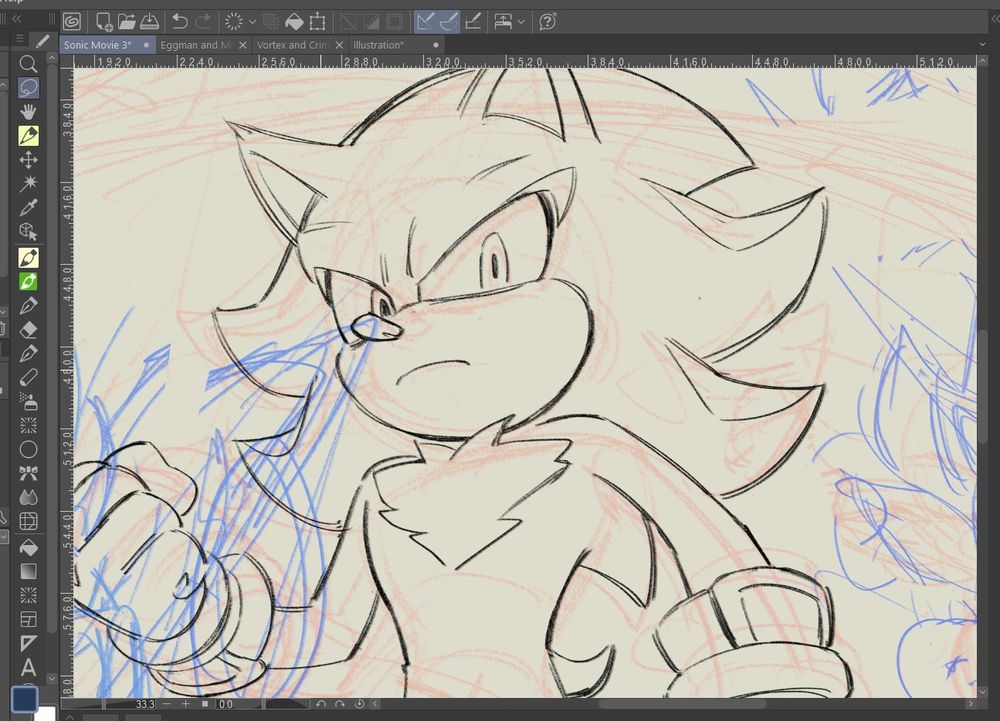Screen dimensions: 1000x721
Task: Select the Hand move-canvas tool
Action: pos(28,112)
